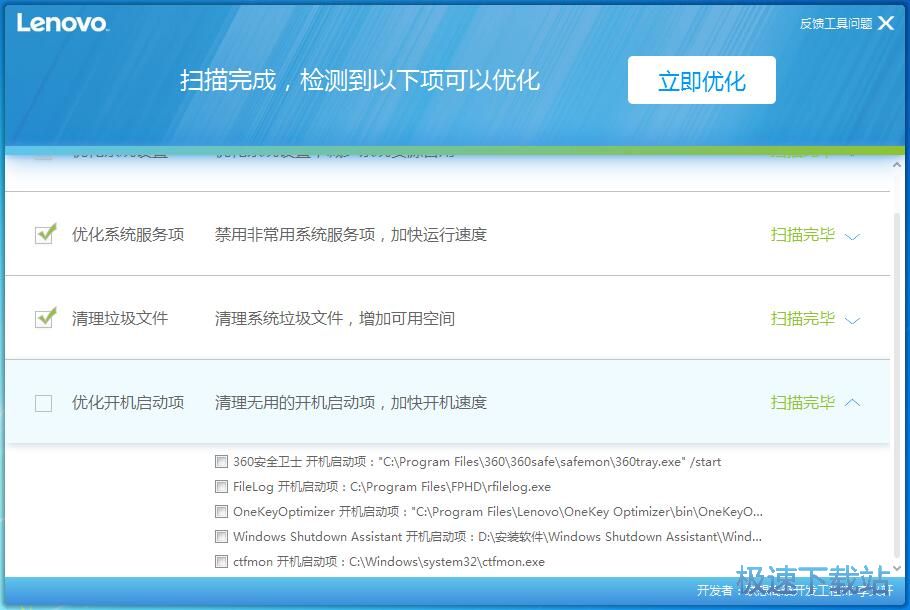Click 扫描完毕 status in 清理垃圾文件 row
This screenshot has height=610, width=910.
pos(802,319)
